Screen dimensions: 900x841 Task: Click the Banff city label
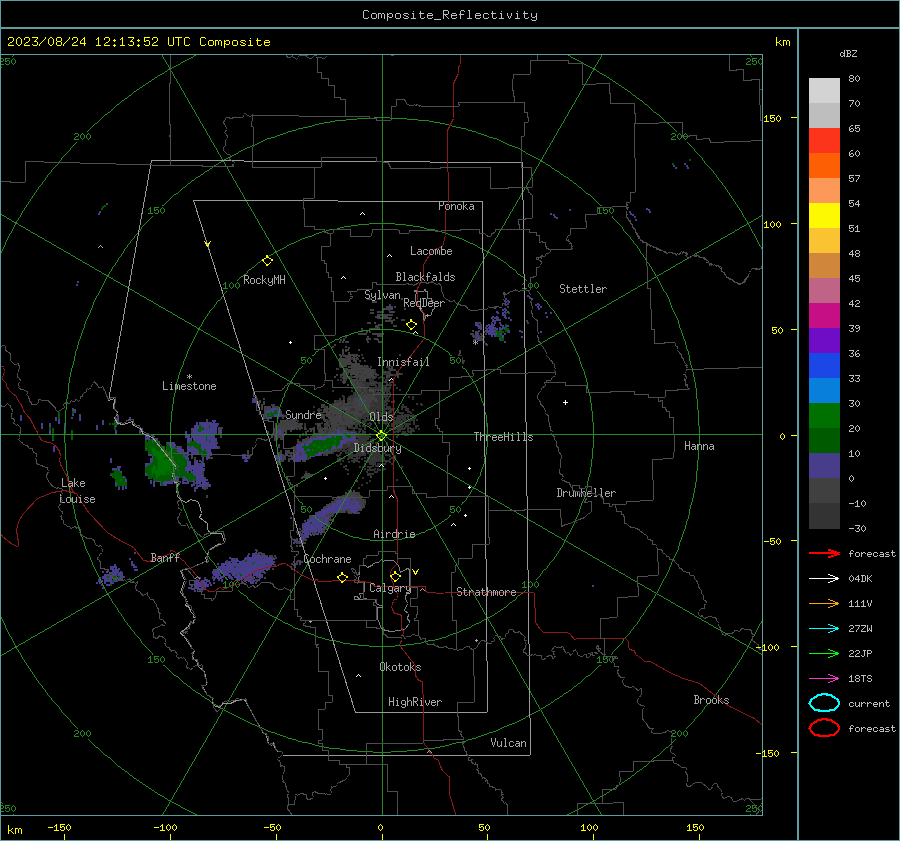click(165, 558)
